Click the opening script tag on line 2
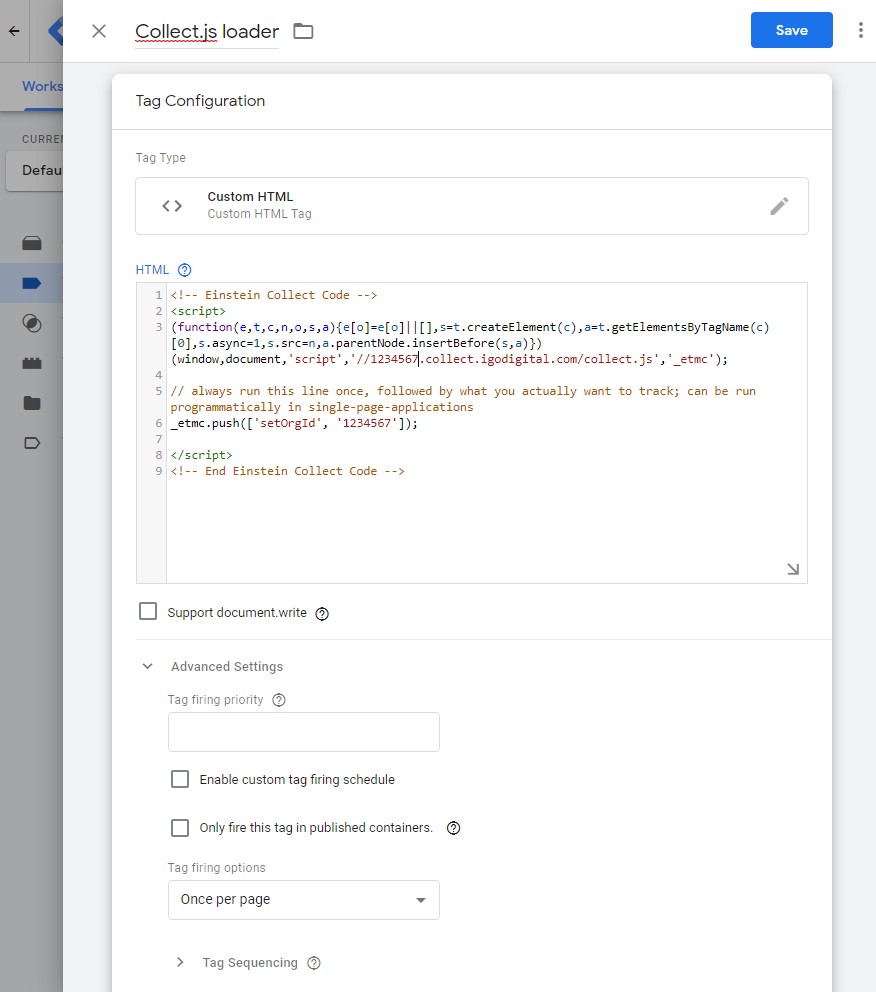Image resolution: width=876 pixels, height=992 pixels. 198,311
